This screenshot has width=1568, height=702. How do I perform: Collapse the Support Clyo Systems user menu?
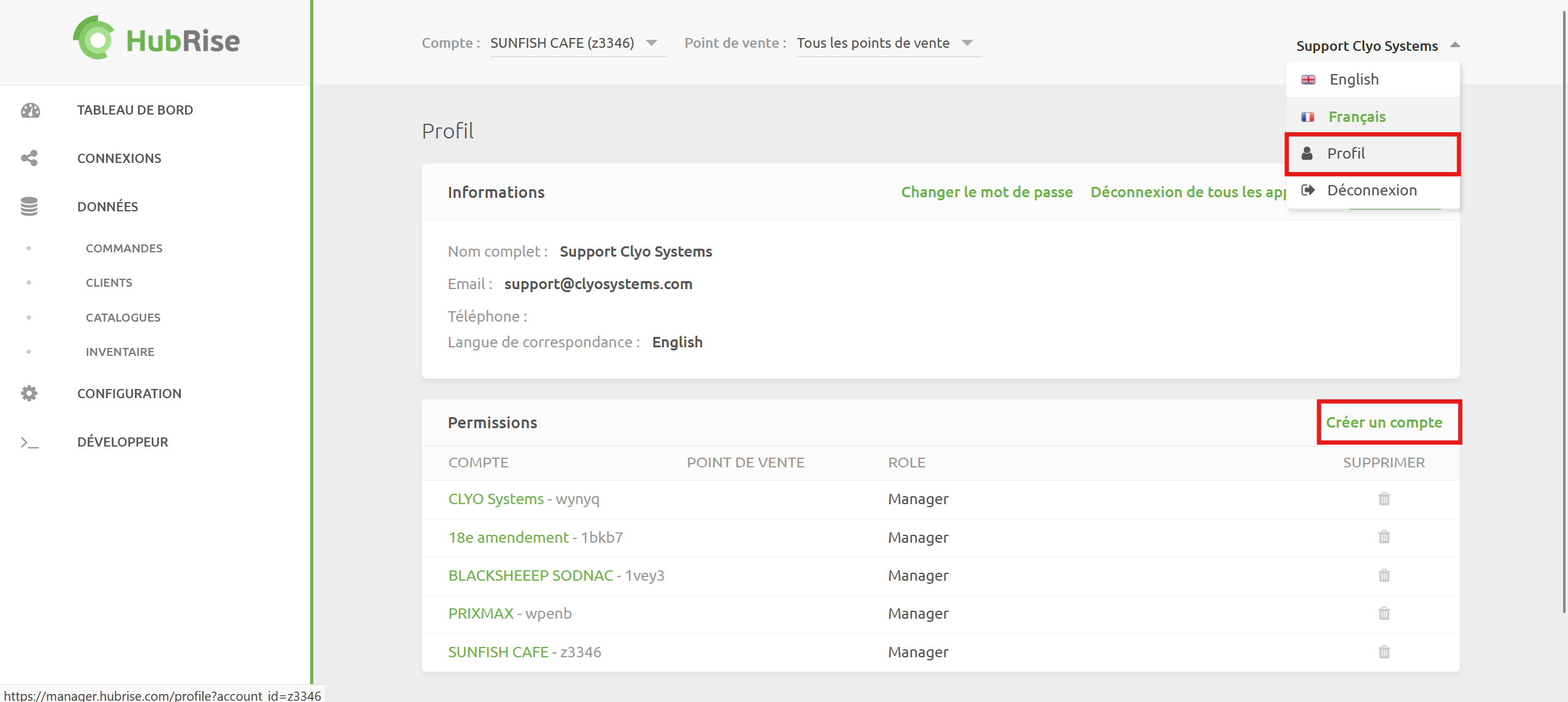(x=1455, y=45)
